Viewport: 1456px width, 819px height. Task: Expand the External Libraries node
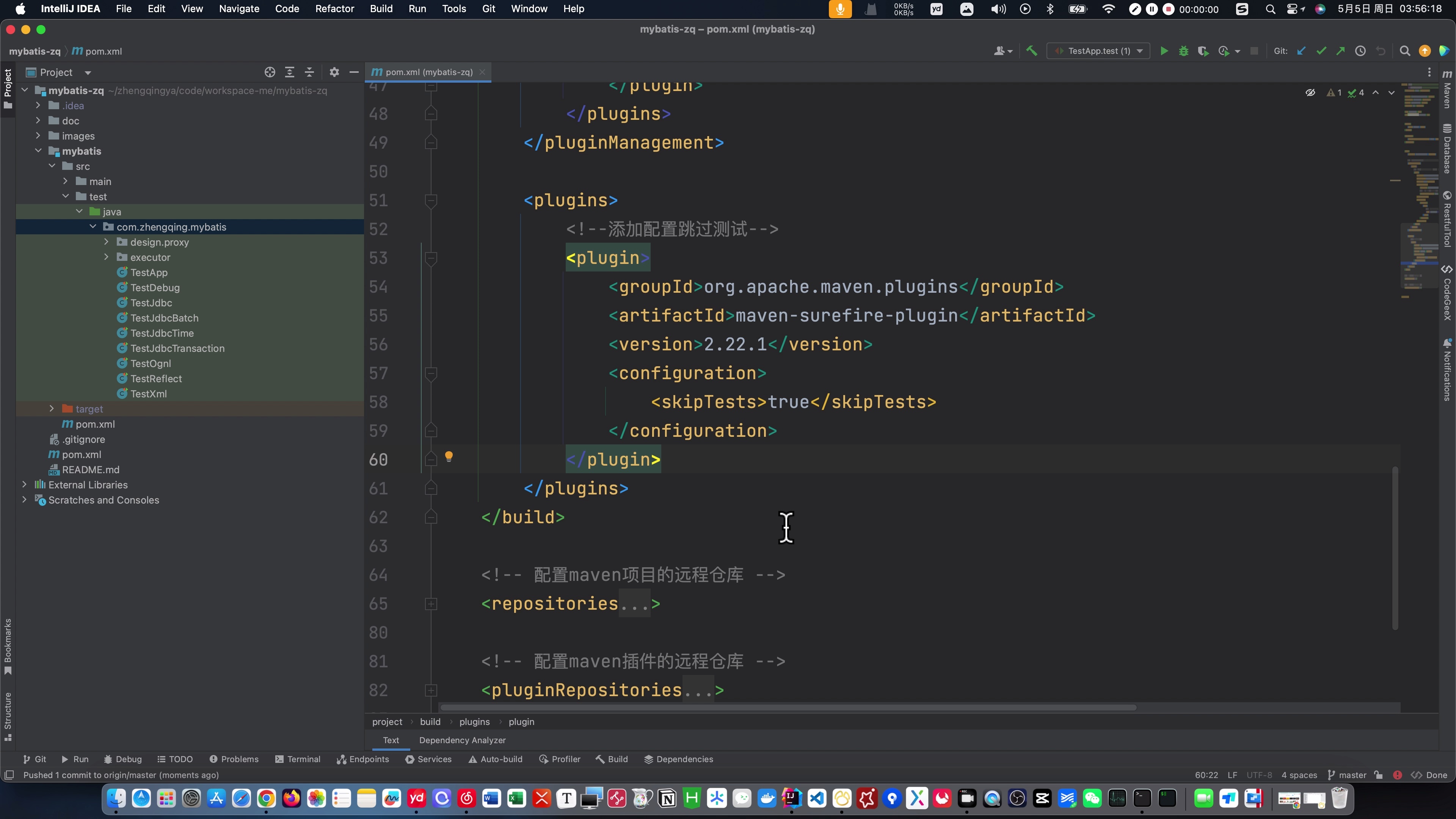(24, 485)
